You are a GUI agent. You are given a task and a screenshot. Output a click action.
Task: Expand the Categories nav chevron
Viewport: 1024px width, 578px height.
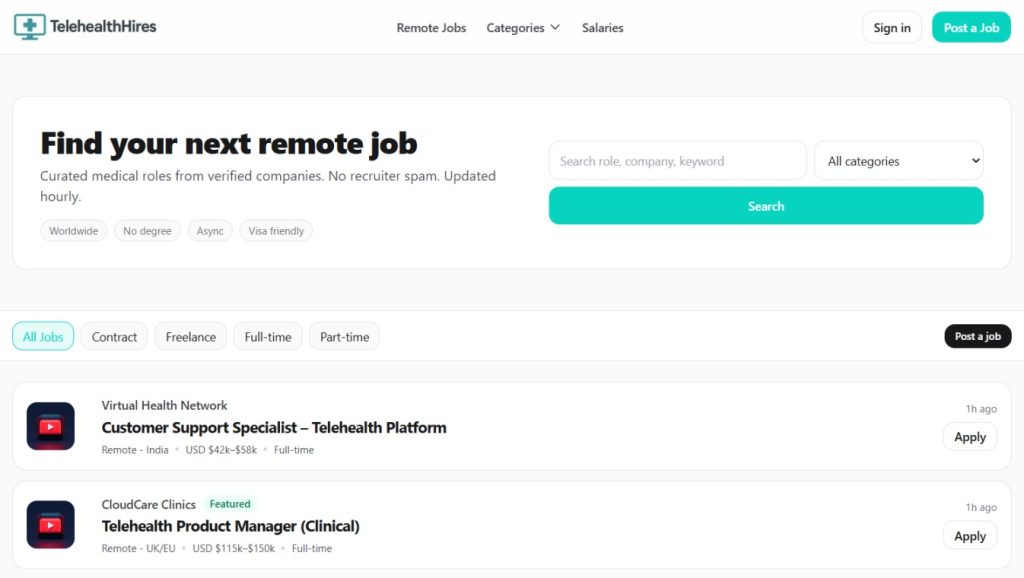pos(555,28)
